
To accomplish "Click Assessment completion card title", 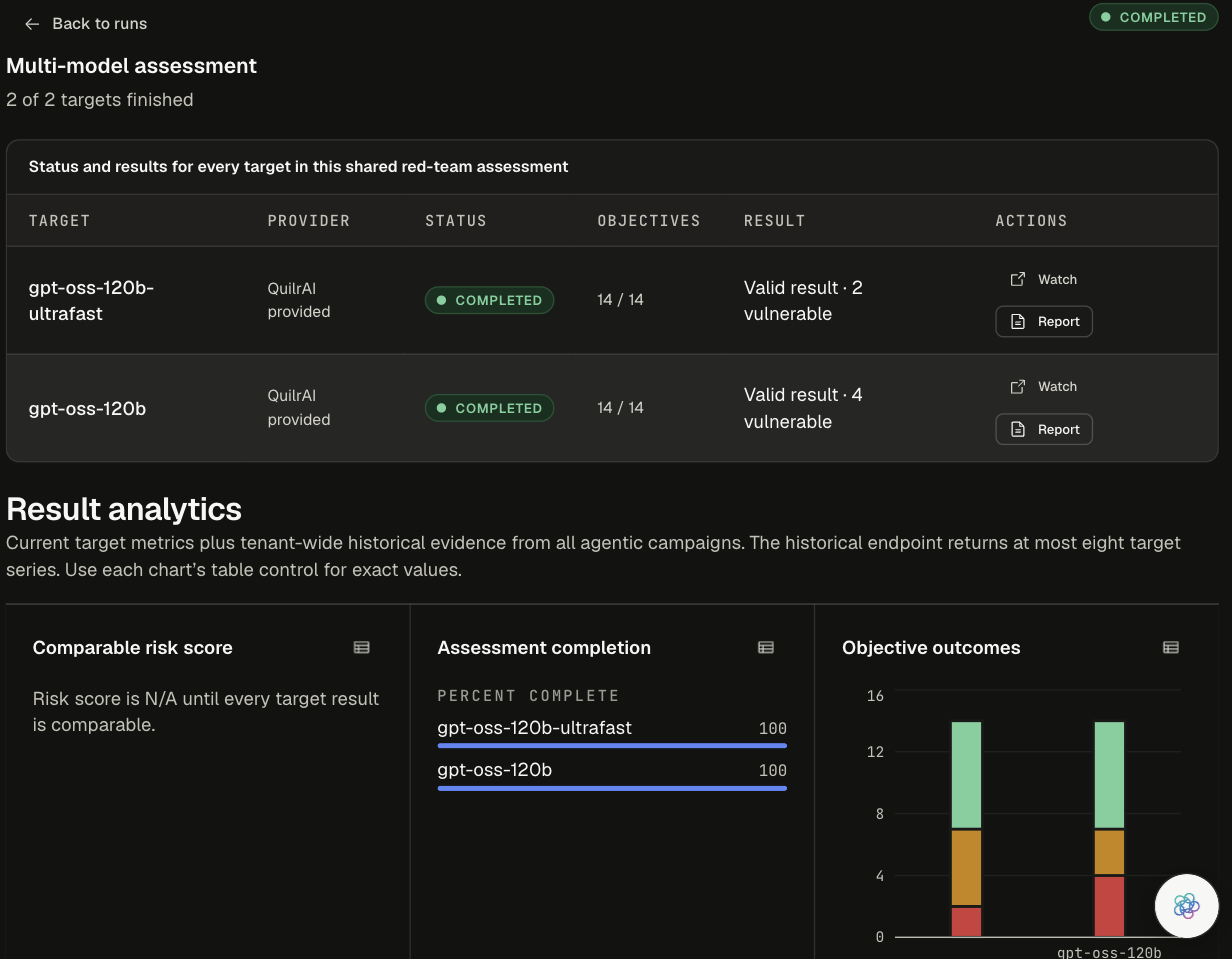I will 544,648.
